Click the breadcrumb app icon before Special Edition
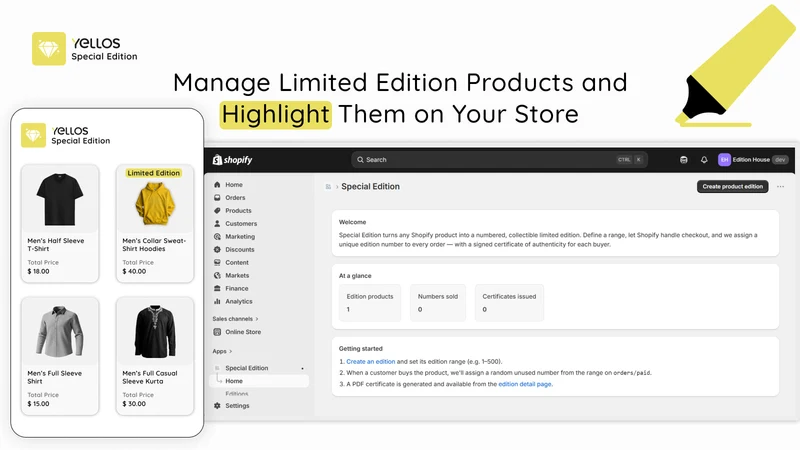The height and width of the screenshot is (450, 800). click(328, 187)
